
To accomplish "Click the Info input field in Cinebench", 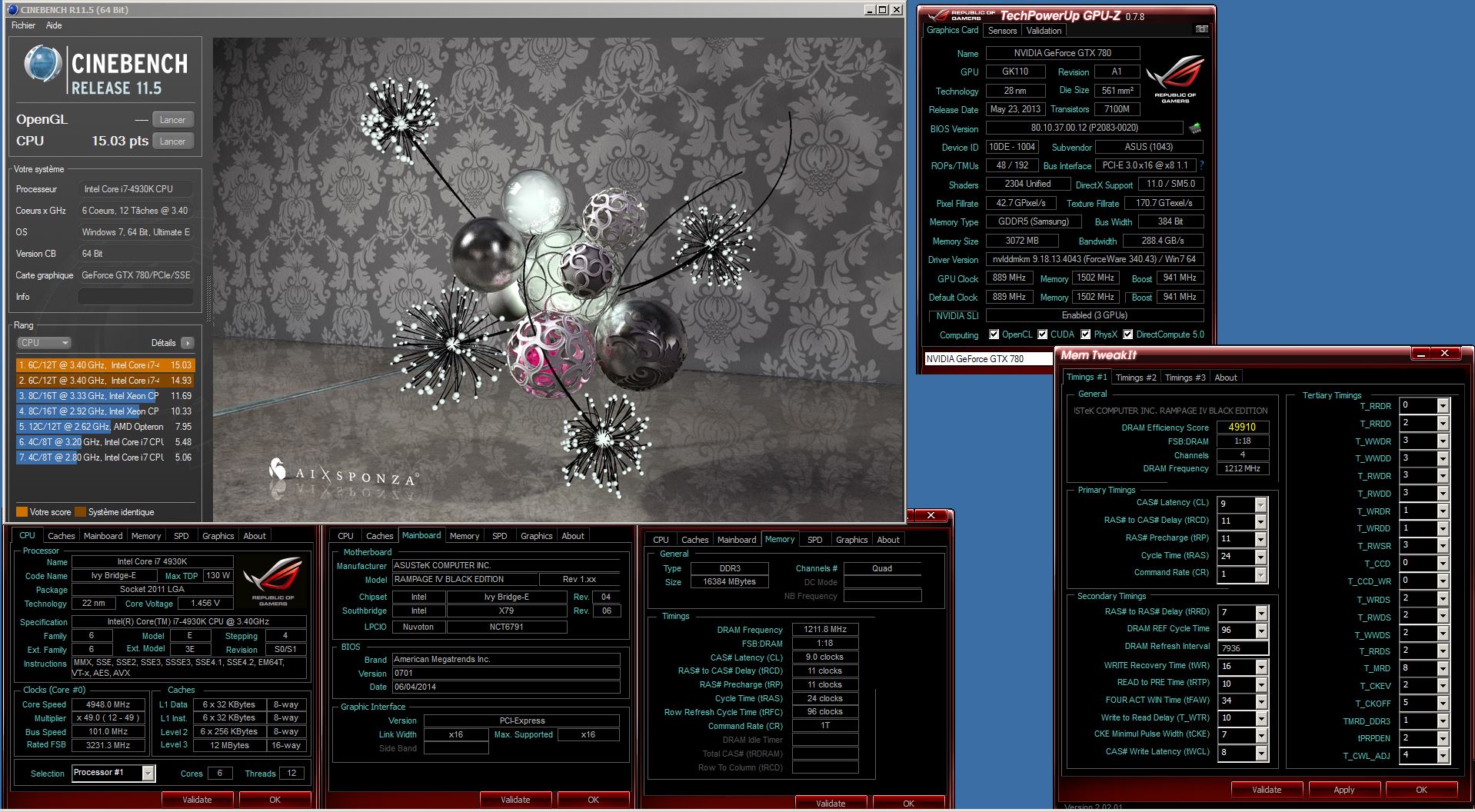I will tap(135, 297).
